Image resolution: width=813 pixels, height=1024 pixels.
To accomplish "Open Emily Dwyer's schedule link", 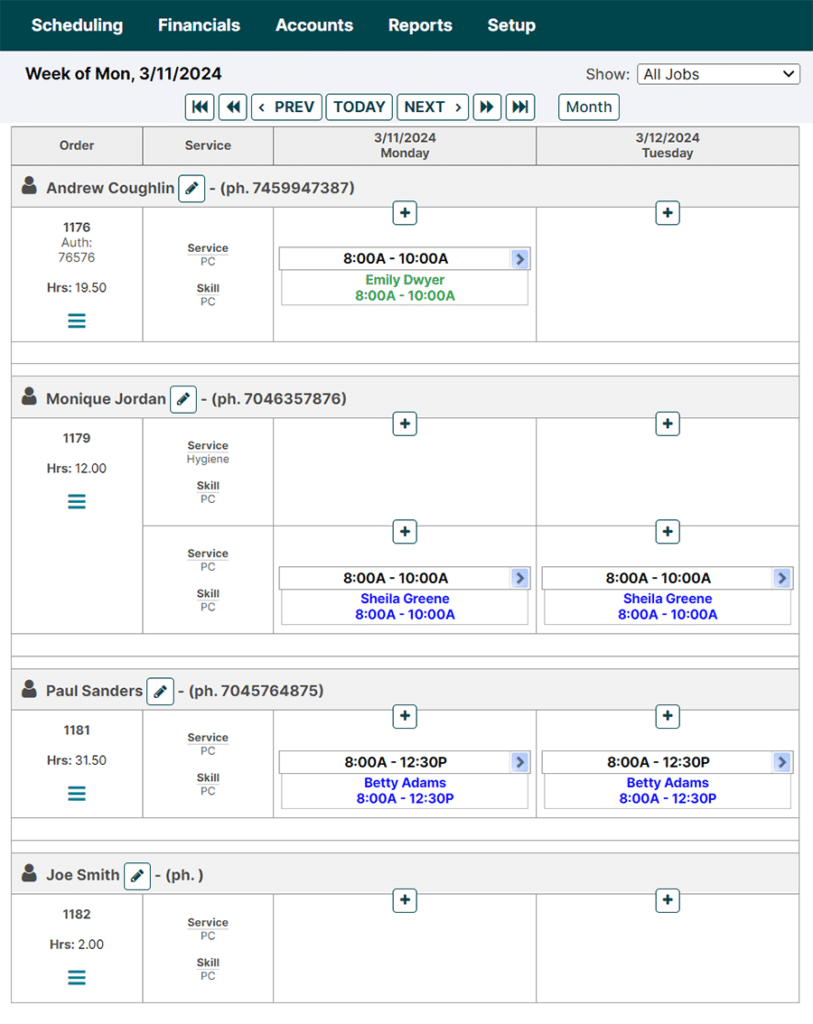I will tap(404, 280).
